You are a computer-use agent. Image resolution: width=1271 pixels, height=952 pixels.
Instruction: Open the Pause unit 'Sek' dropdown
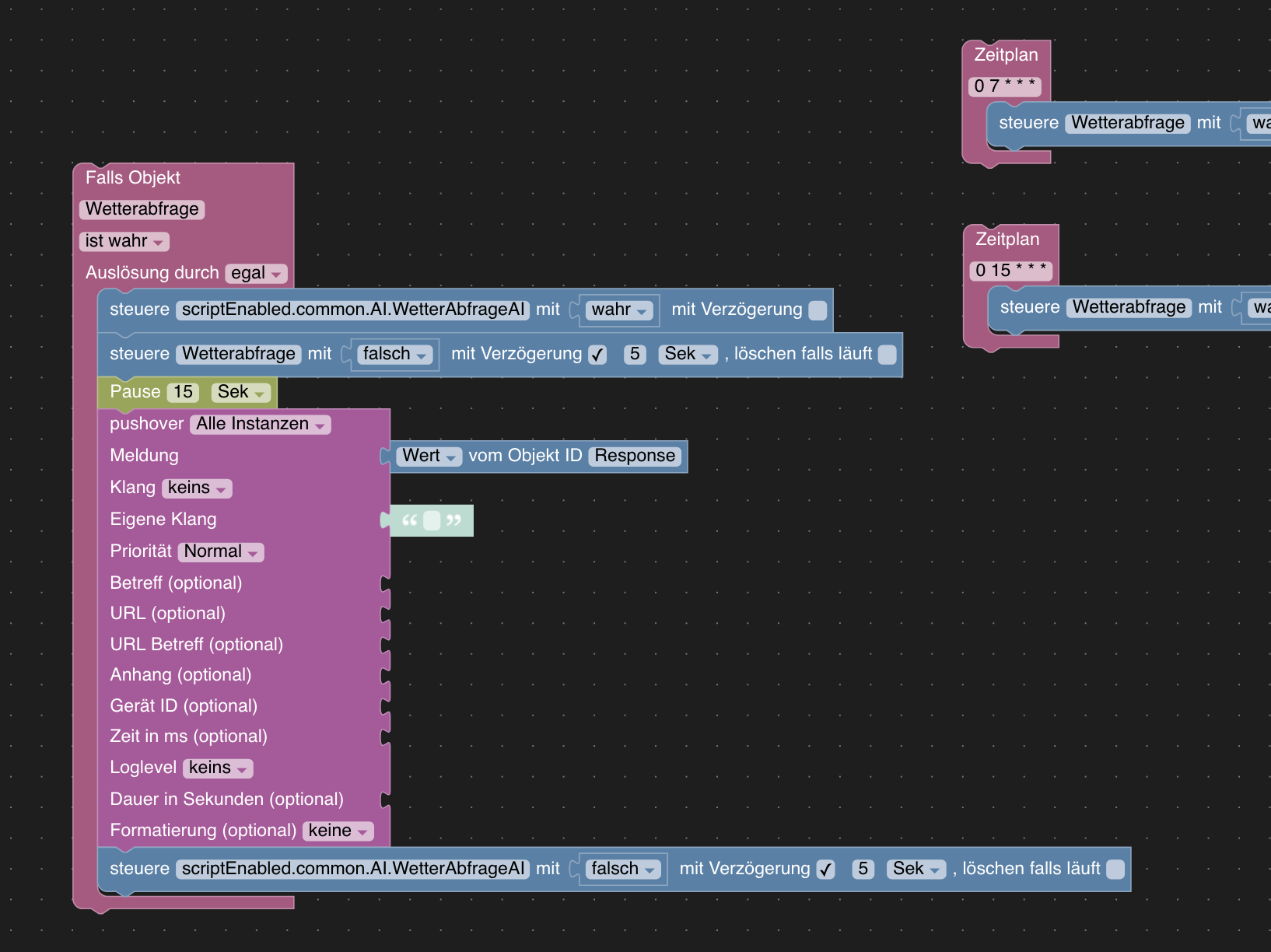point(240,392)
